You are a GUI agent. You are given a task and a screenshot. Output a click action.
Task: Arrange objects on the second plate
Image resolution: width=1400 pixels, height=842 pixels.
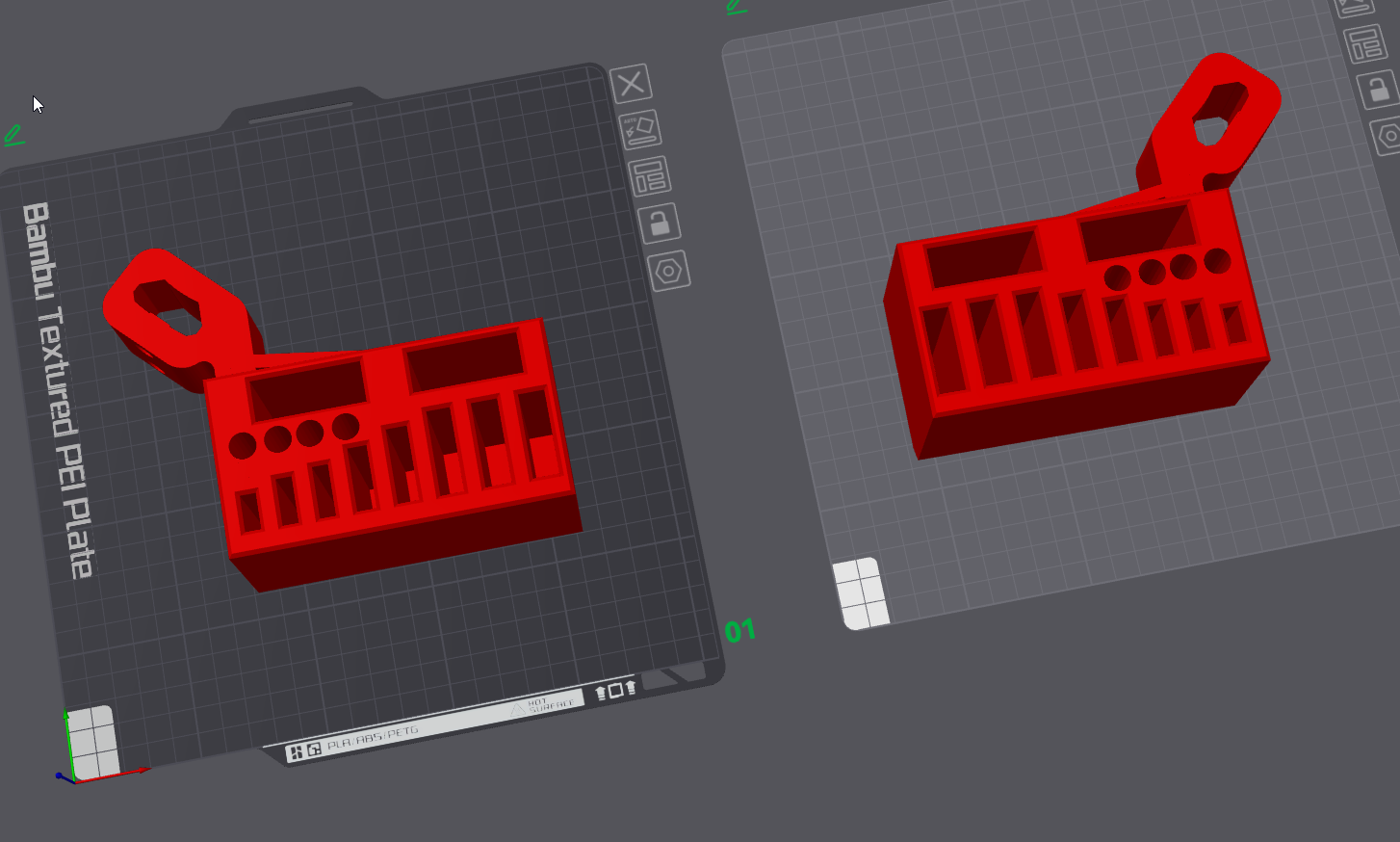pyautogui.click(x=1364, y=43)
